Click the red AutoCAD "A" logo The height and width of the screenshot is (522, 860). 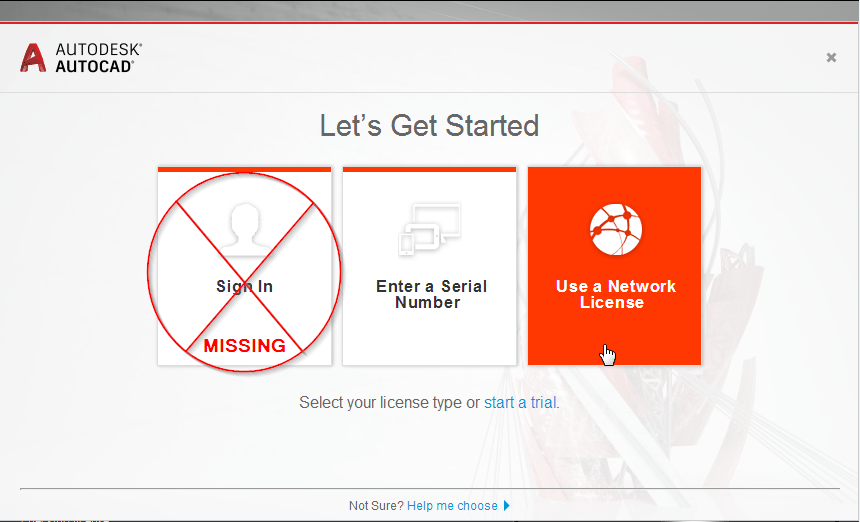(33, 58)
